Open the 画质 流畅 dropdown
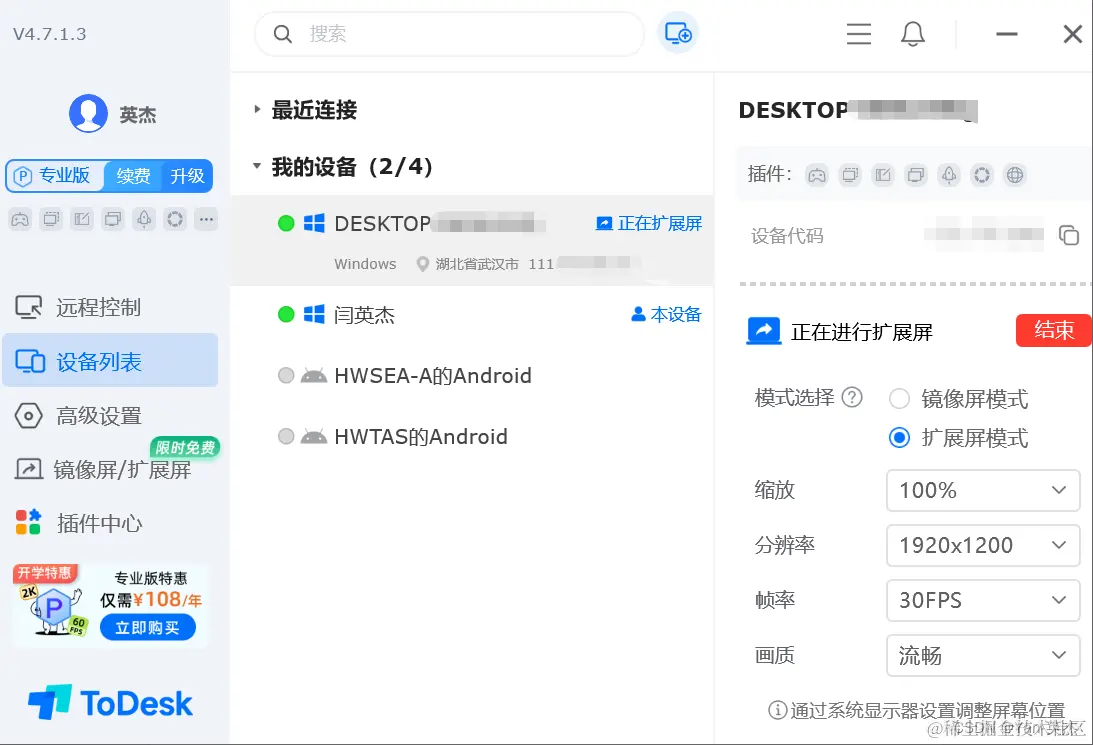The width and height of the screenshot is (1093, 745). click(983, 655)
